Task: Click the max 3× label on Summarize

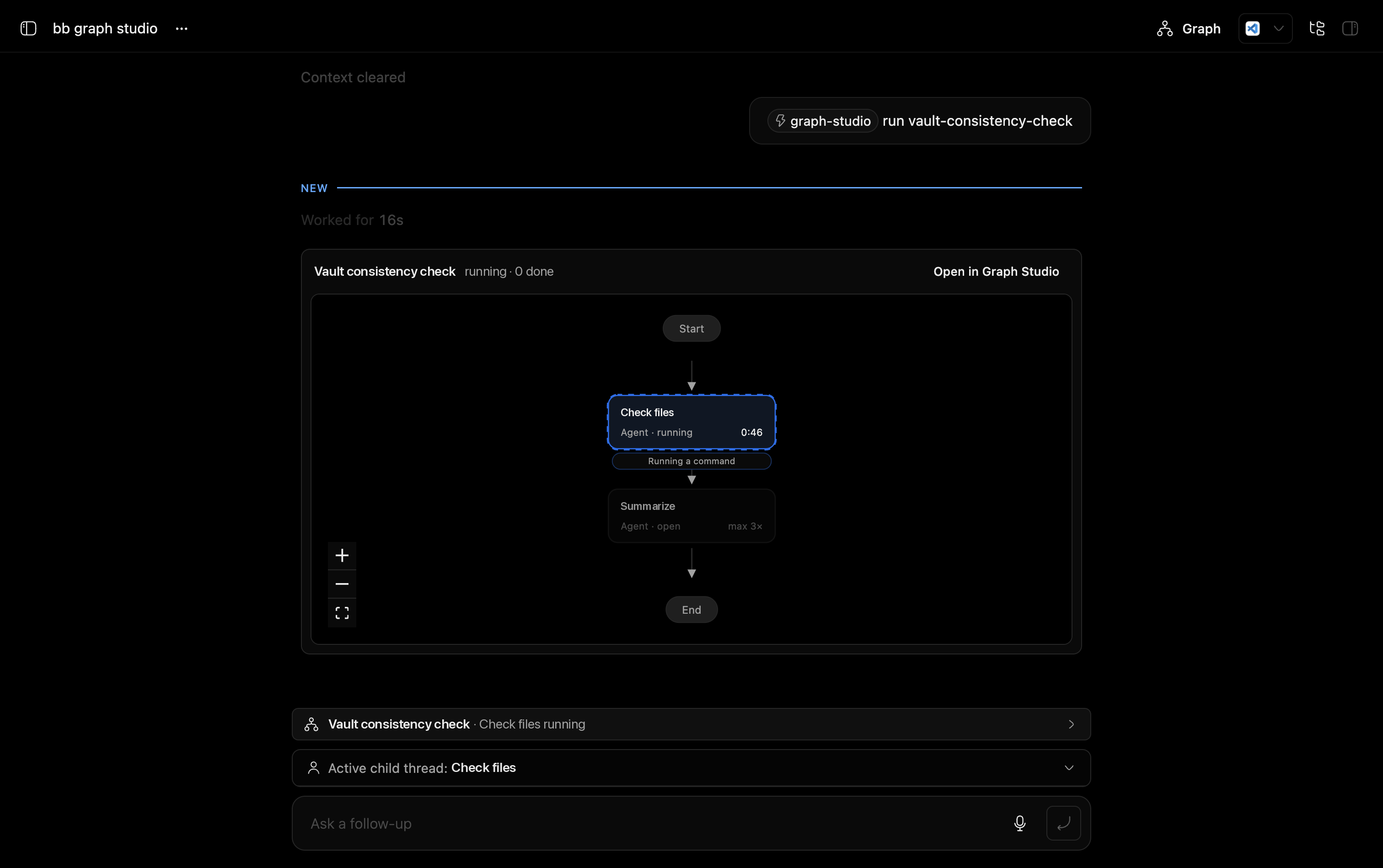Action: pos(745,526)
